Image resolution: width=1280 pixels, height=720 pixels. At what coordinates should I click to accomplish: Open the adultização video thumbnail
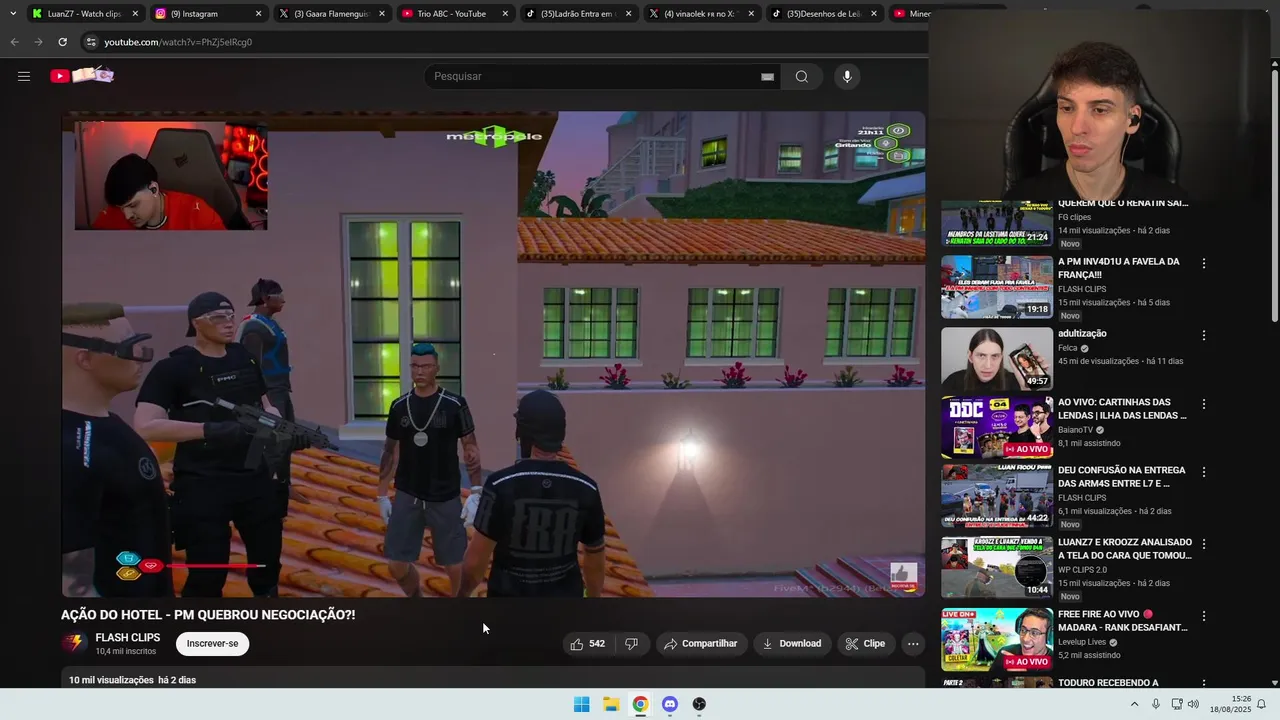[x=996, y=359]
